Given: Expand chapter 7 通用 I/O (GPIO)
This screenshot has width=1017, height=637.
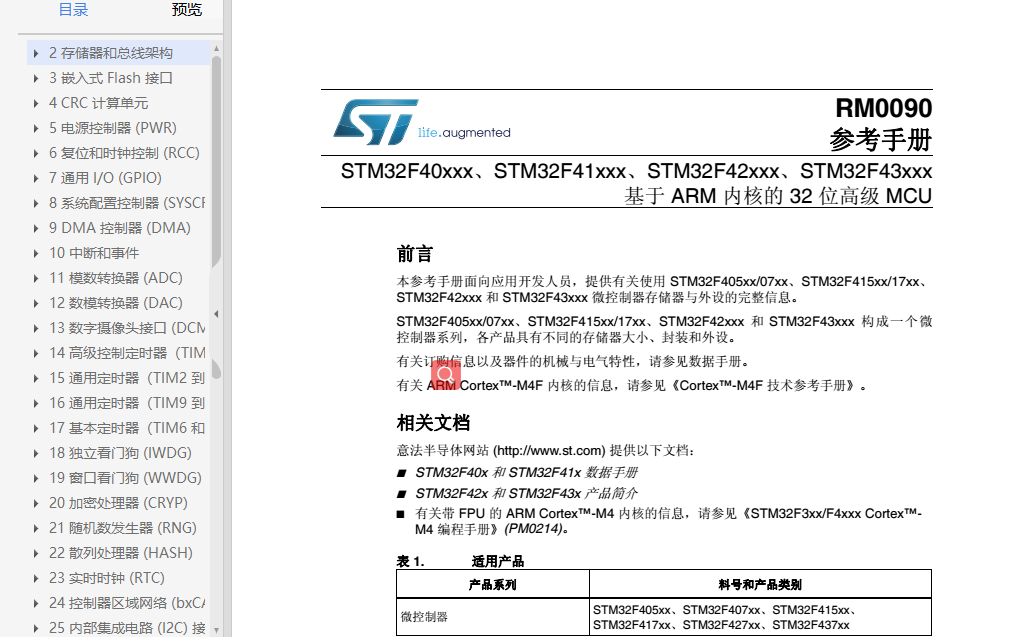Looking at the screenshot, I should (x=36, y=178).
